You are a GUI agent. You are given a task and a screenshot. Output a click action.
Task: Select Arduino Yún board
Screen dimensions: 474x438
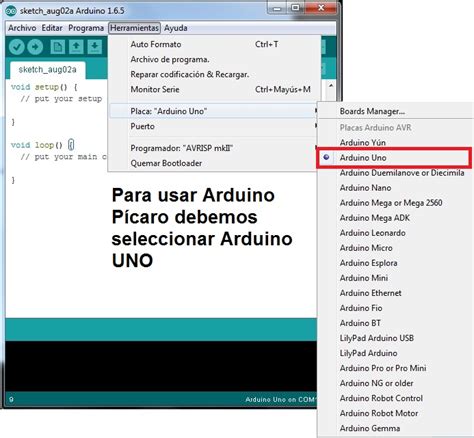(x=395, y=143)
